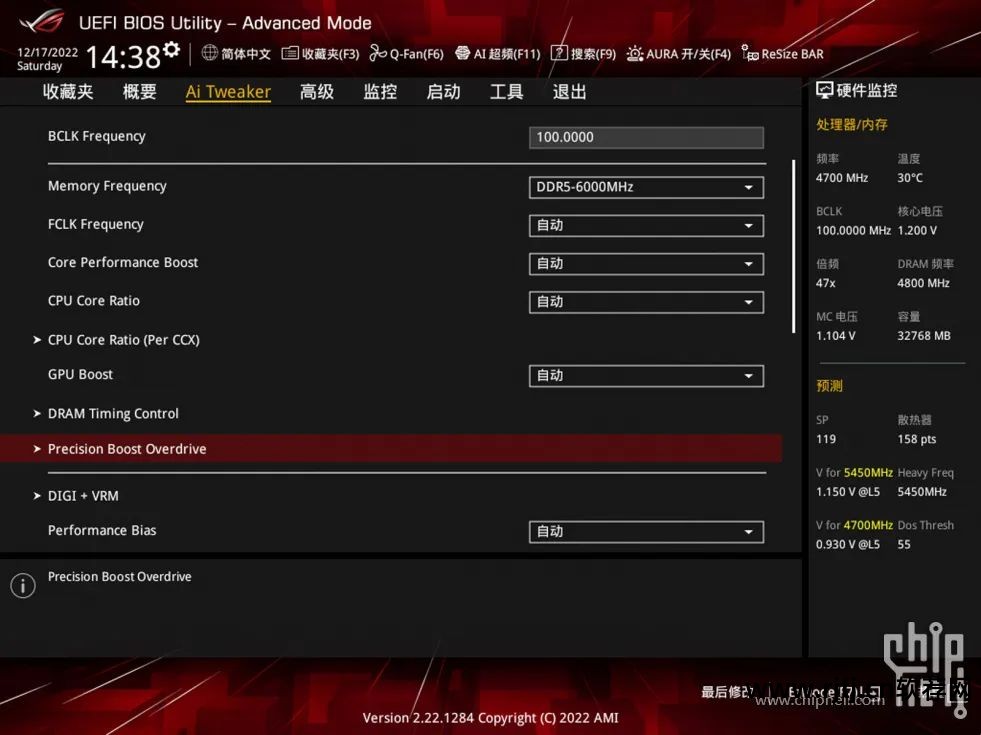
Task: Click the AI 超频 brain icon
Action: tap(462, 53)
